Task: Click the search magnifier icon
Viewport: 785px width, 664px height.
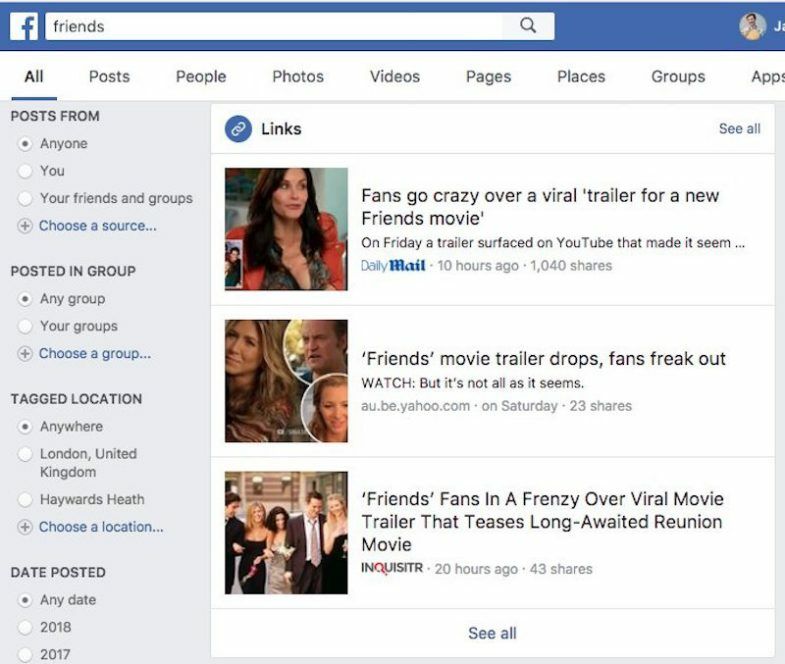Action: (528, 26)
